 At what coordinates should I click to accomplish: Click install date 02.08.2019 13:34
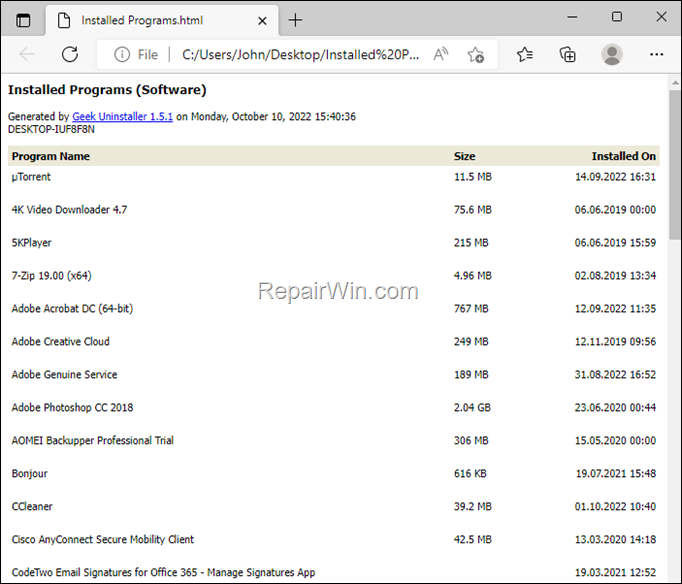615,276
